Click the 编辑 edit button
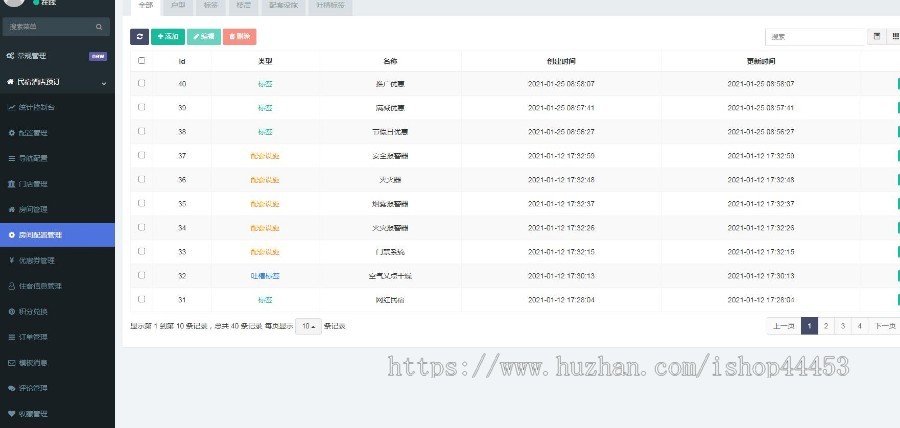 (x=204, y=37)
